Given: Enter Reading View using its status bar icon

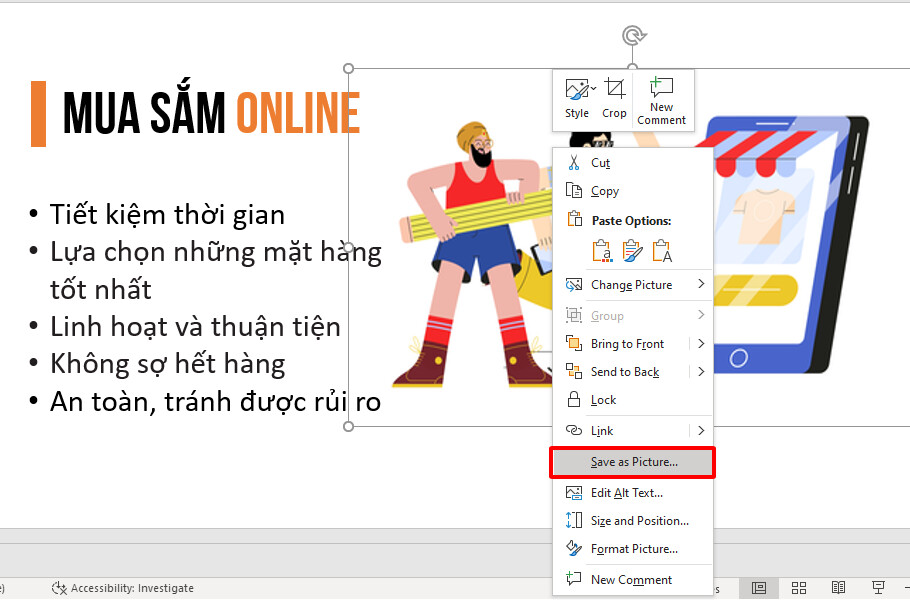Looking at the screenshot, I should coord(838,588).
